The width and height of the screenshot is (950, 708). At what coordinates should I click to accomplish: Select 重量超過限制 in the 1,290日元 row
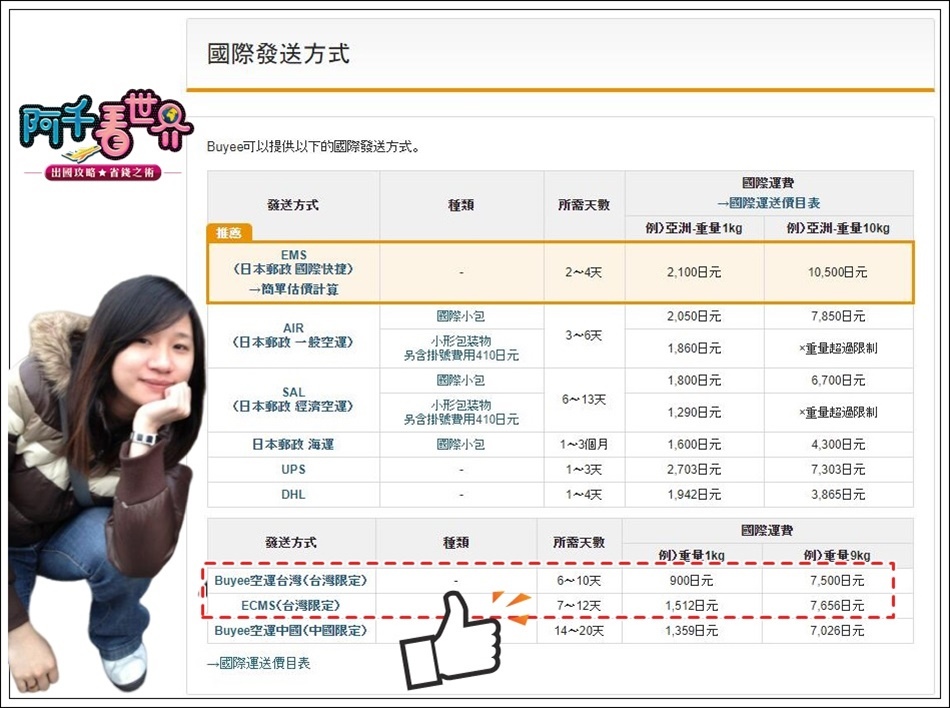[x=838, y=412]
